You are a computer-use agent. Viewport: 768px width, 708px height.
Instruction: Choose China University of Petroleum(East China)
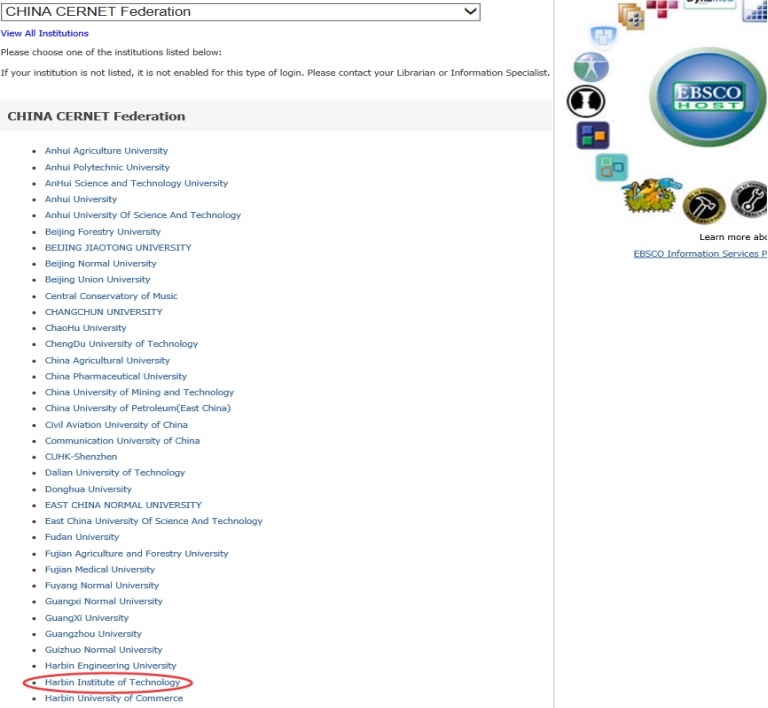pos(138,408)
